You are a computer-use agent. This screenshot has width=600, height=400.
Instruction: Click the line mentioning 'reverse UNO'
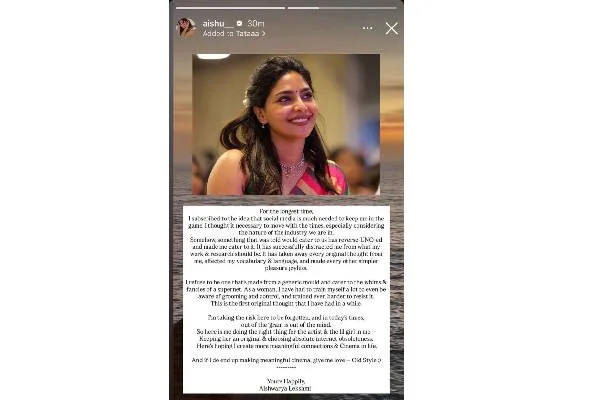click(286, 240)
